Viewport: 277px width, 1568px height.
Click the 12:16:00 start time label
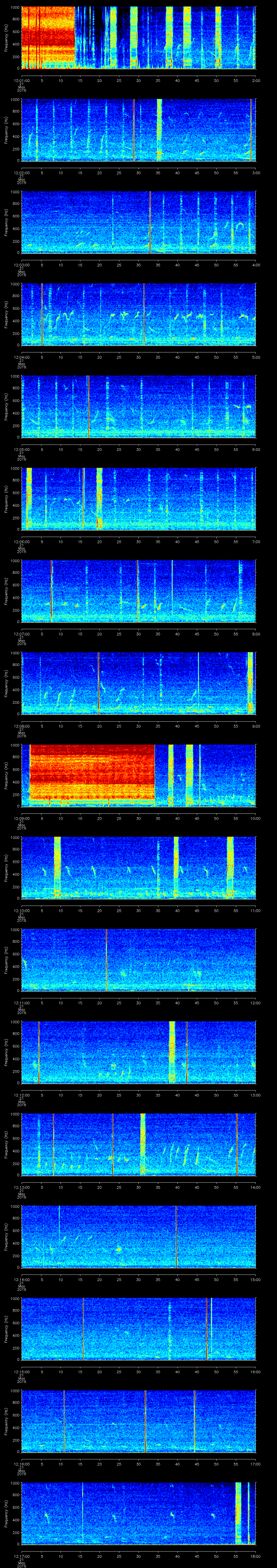point(21,1463)
